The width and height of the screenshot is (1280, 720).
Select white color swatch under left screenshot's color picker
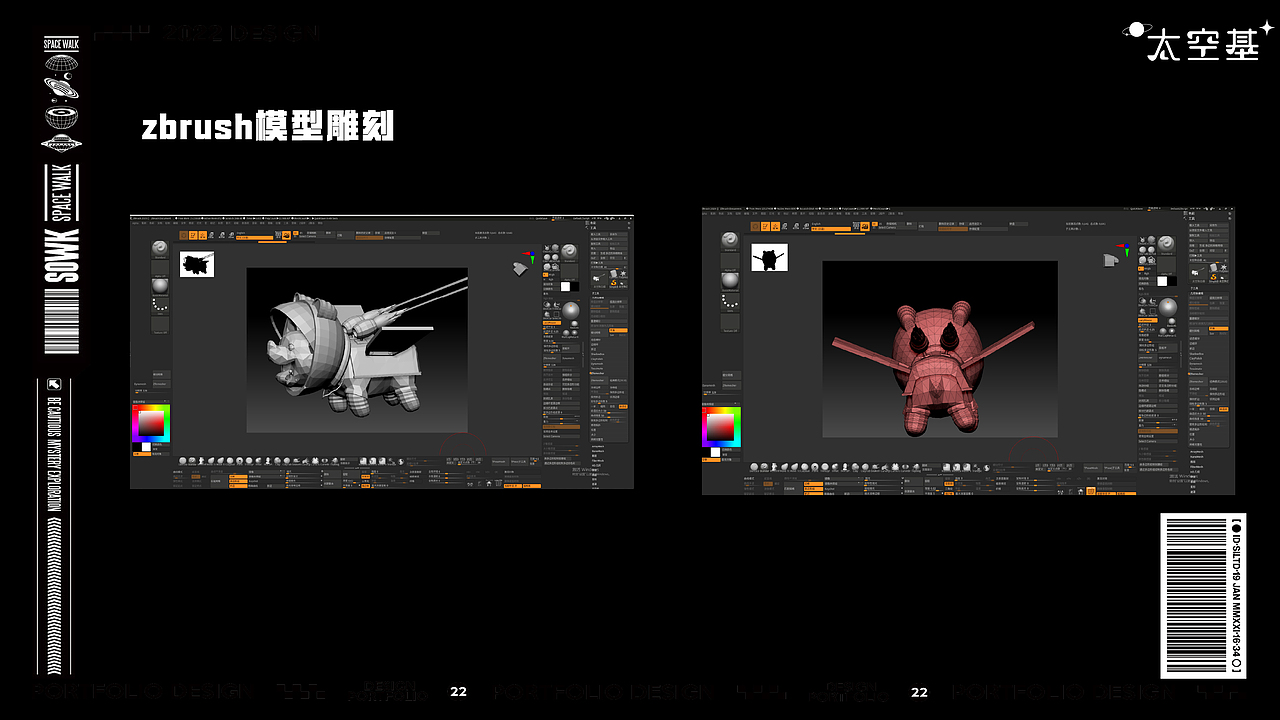point(146,447)
